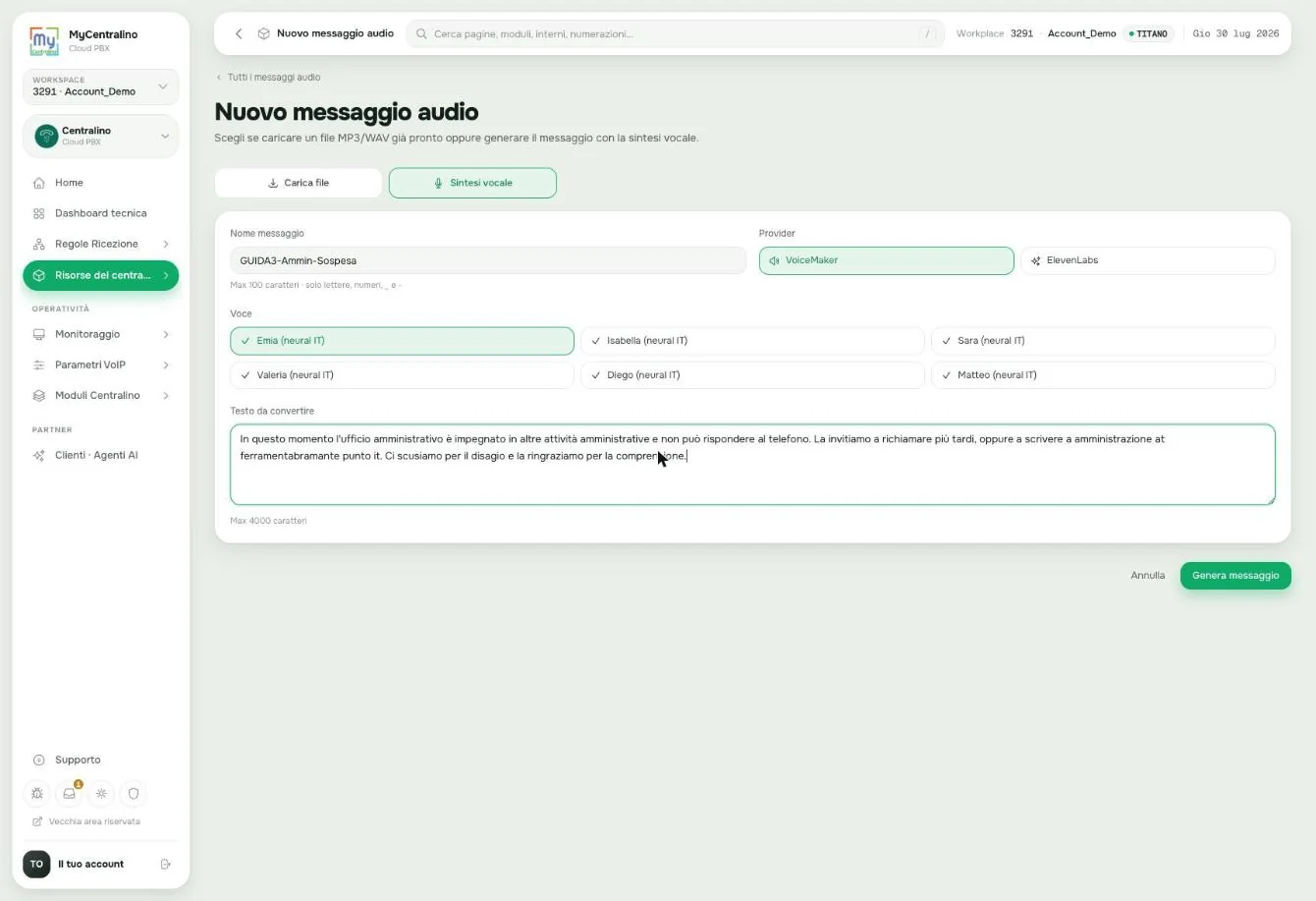Click the Account_Demo text in top bar
The height and width of the screenshot is (901, 1316).
(x=1081, y=33)
